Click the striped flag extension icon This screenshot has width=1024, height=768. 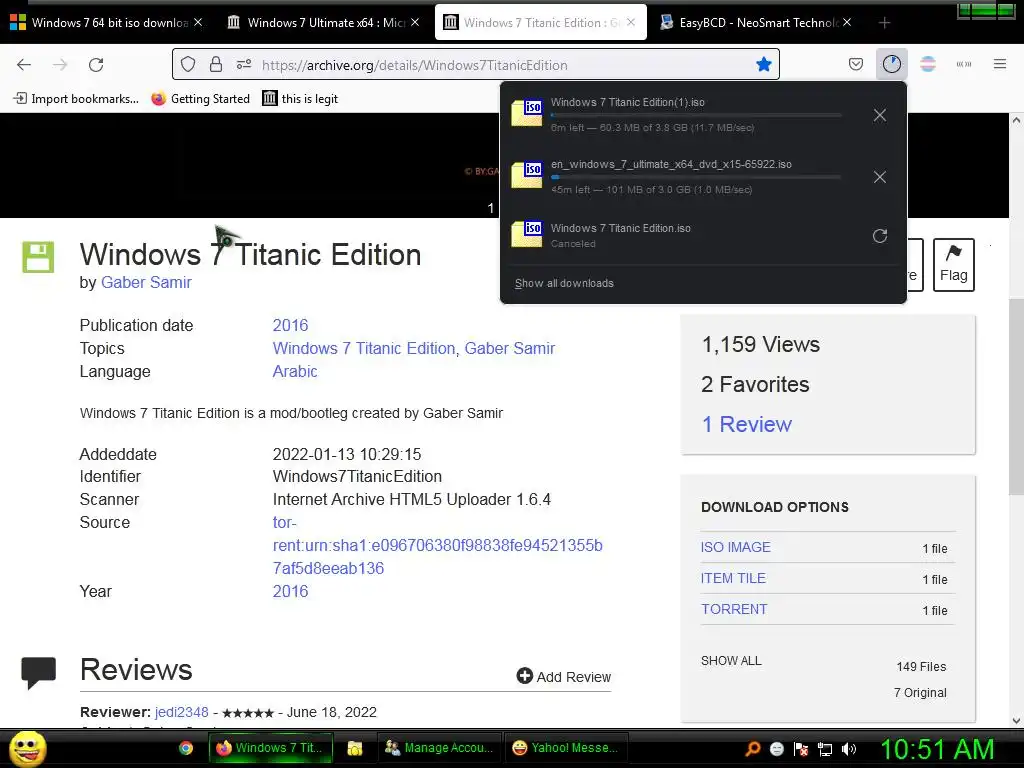[928, 64]
